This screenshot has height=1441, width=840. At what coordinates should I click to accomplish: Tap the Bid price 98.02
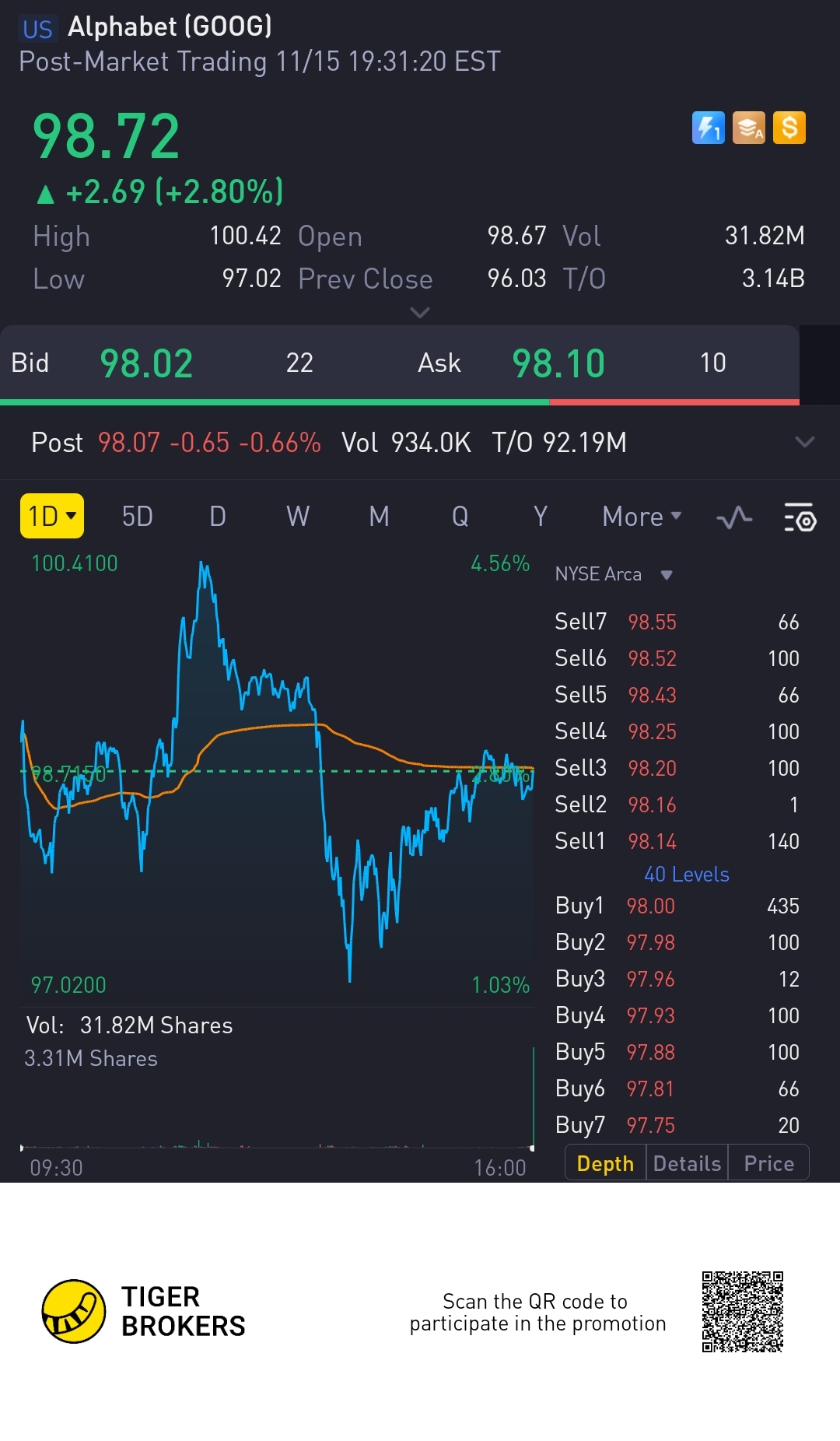click(x=146, y=363)
